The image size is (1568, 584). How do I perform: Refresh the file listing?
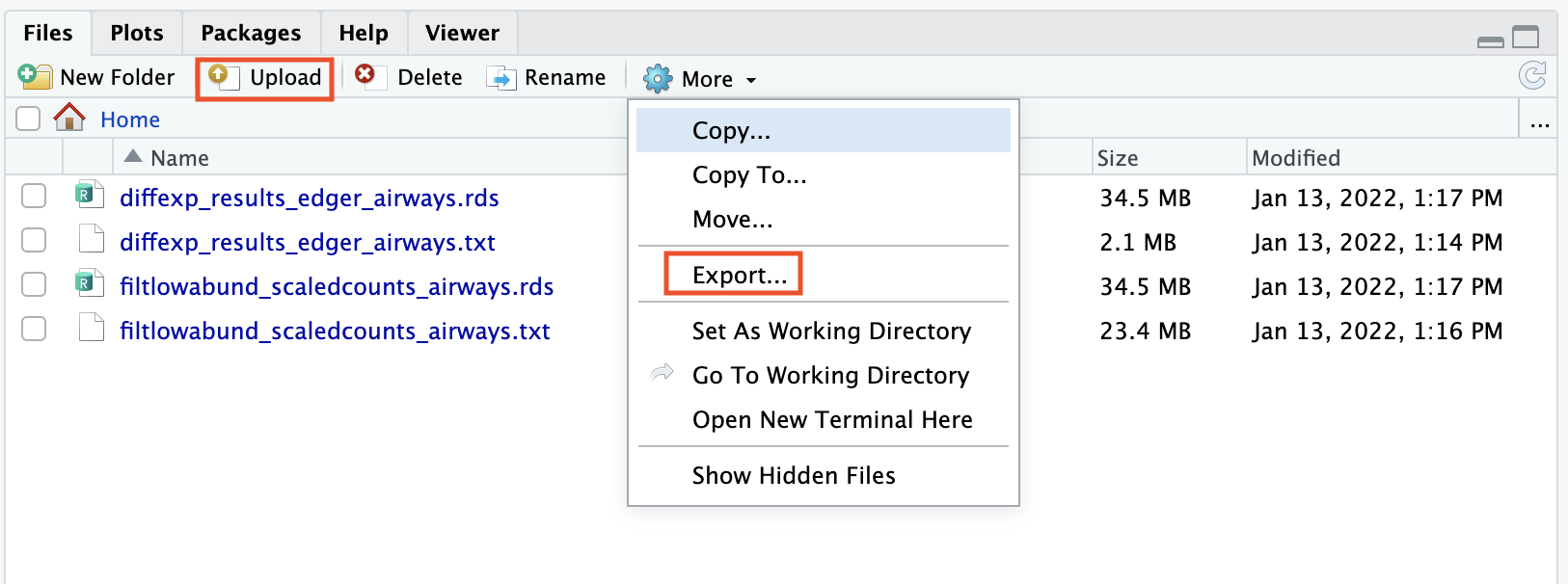[1531, 75]
